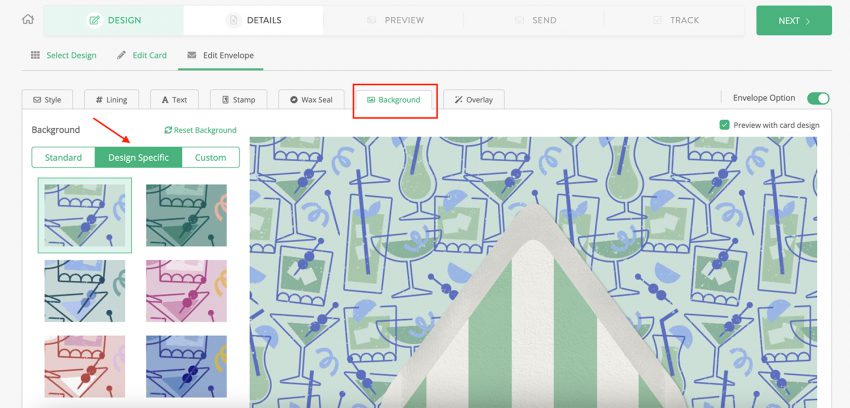
Task: Pick the dark teal cocktail background
Action: 186,215
